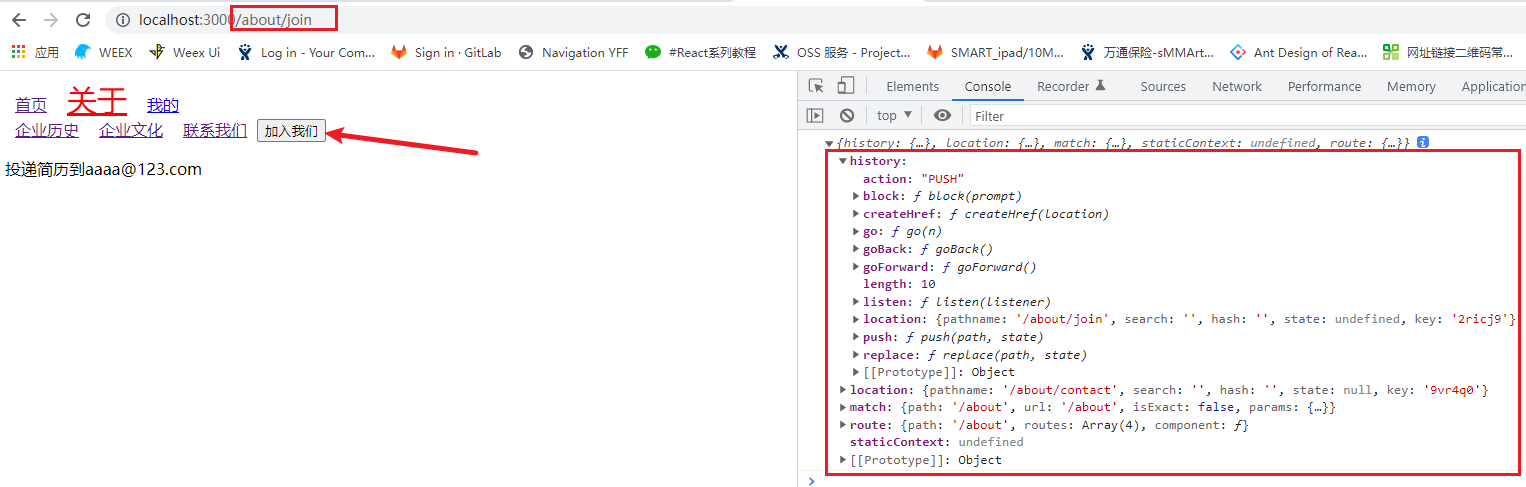Expand history location with /about/join
Image resolution: width=1526 pixels, height=487 pixels.
(856, 319)
